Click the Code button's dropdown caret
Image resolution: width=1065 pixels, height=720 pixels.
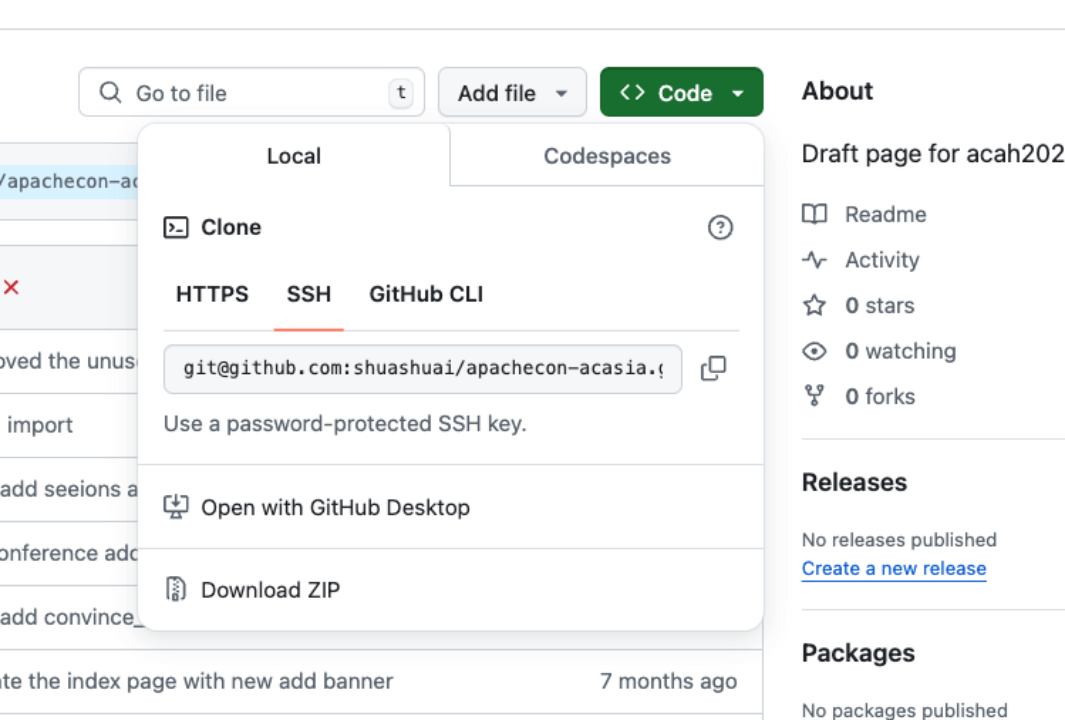click(x=737, y=92)
